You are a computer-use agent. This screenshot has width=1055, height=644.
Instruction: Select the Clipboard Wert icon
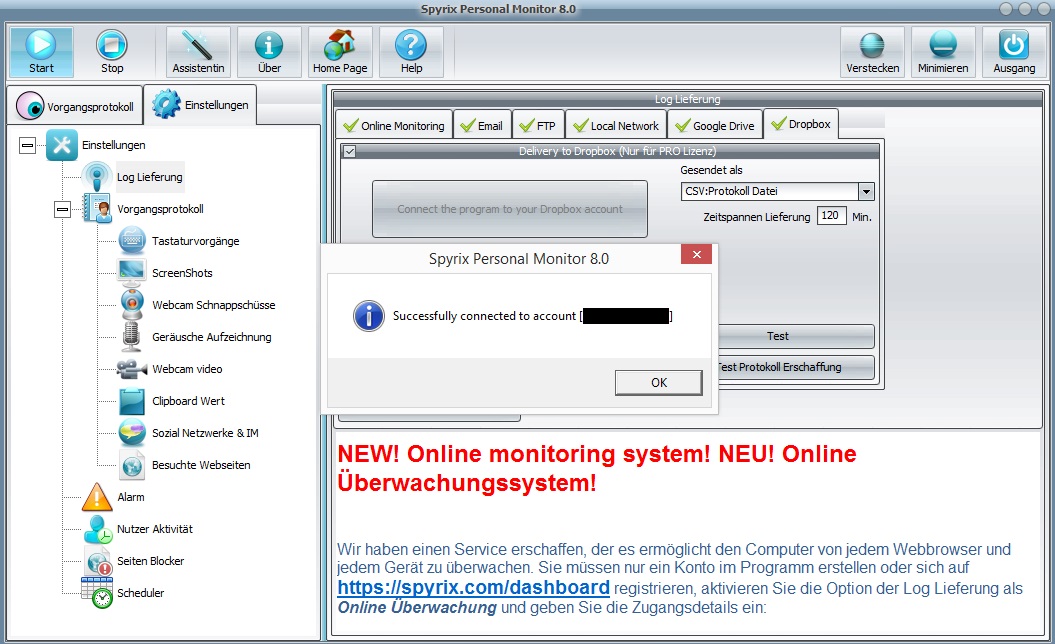pyautogui.click(x=132, y=401)
